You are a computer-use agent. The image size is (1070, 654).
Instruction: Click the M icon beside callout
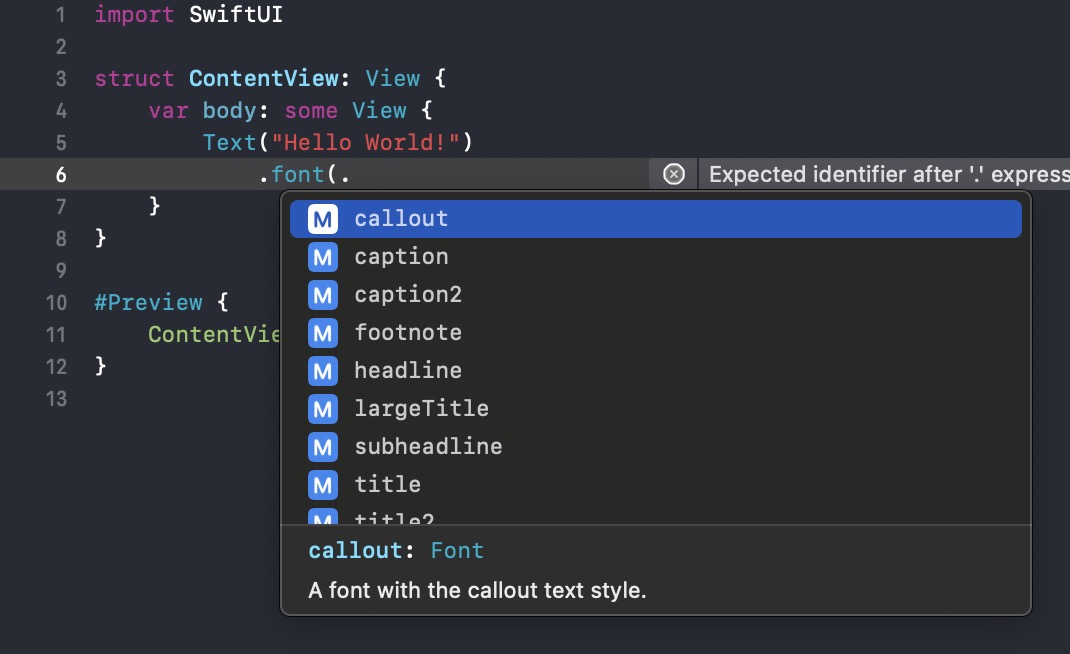tap(323, 219)
